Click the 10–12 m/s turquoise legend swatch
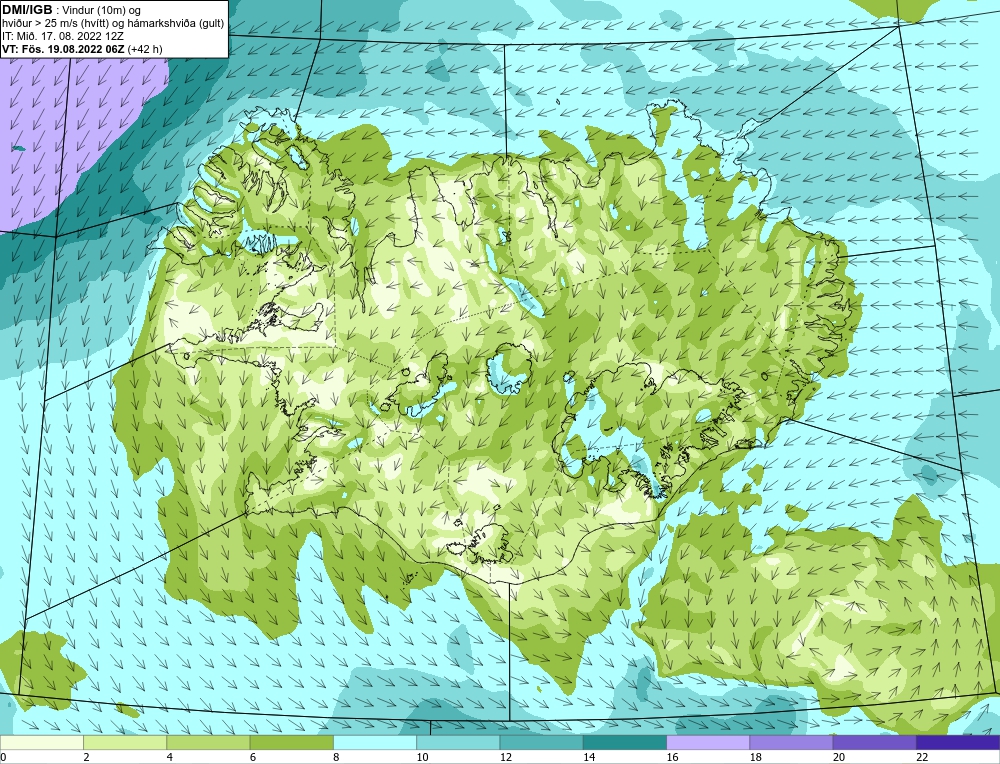1000x764 pixels. tap(458, 742)
